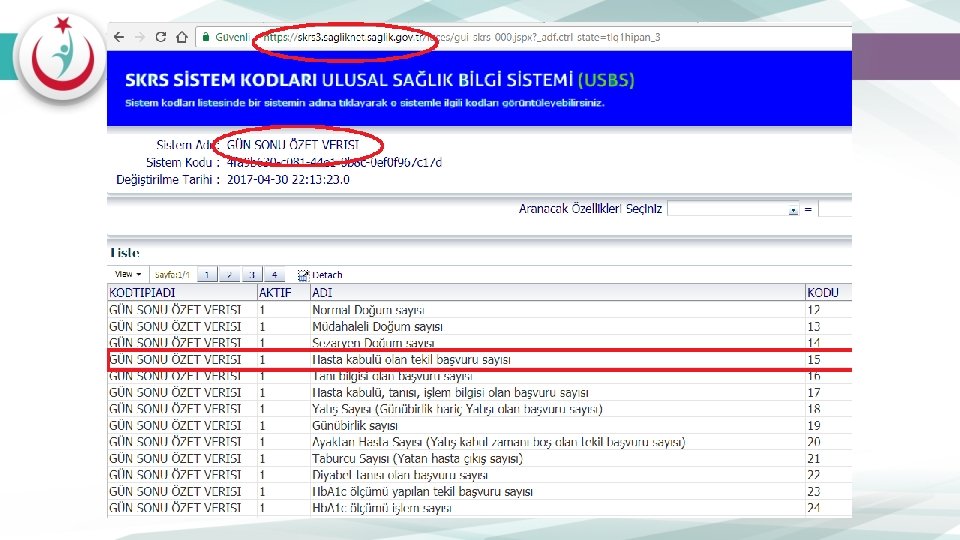This screenshot has height=540, width=960.
Task: Go to list page 4
Action: pos(274,275)
